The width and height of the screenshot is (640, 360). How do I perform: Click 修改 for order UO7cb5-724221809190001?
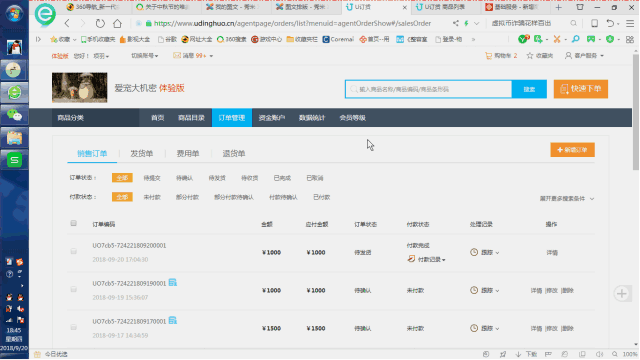552,291
